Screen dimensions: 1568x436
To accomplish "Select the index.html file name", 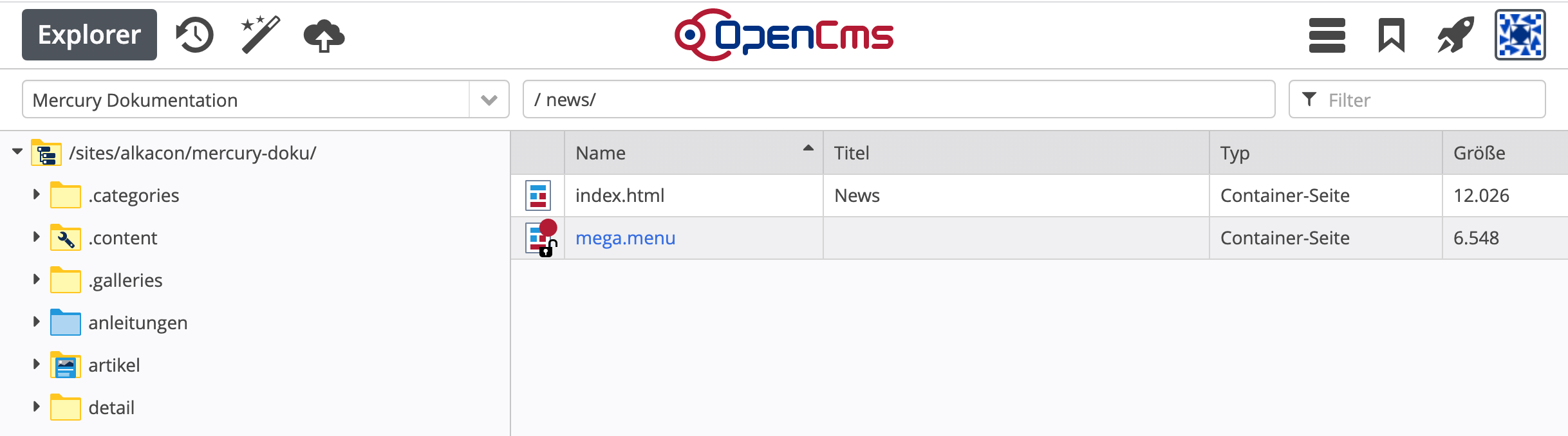I will [620, 195].
